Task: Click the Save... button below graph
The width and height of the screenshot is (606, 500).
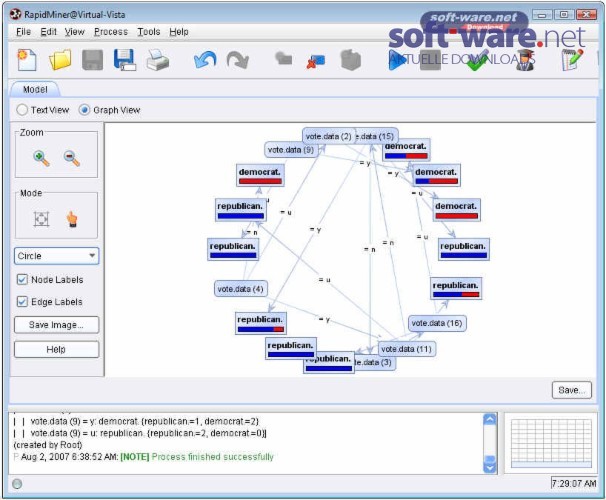Action: pyautogui.click(x=572, y=390)
